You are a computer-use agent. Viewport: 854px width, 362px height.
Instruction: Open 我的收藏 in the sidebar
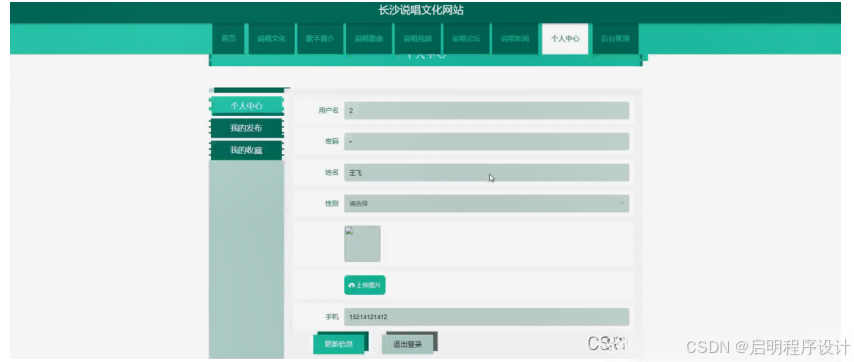tap(246, 151)
